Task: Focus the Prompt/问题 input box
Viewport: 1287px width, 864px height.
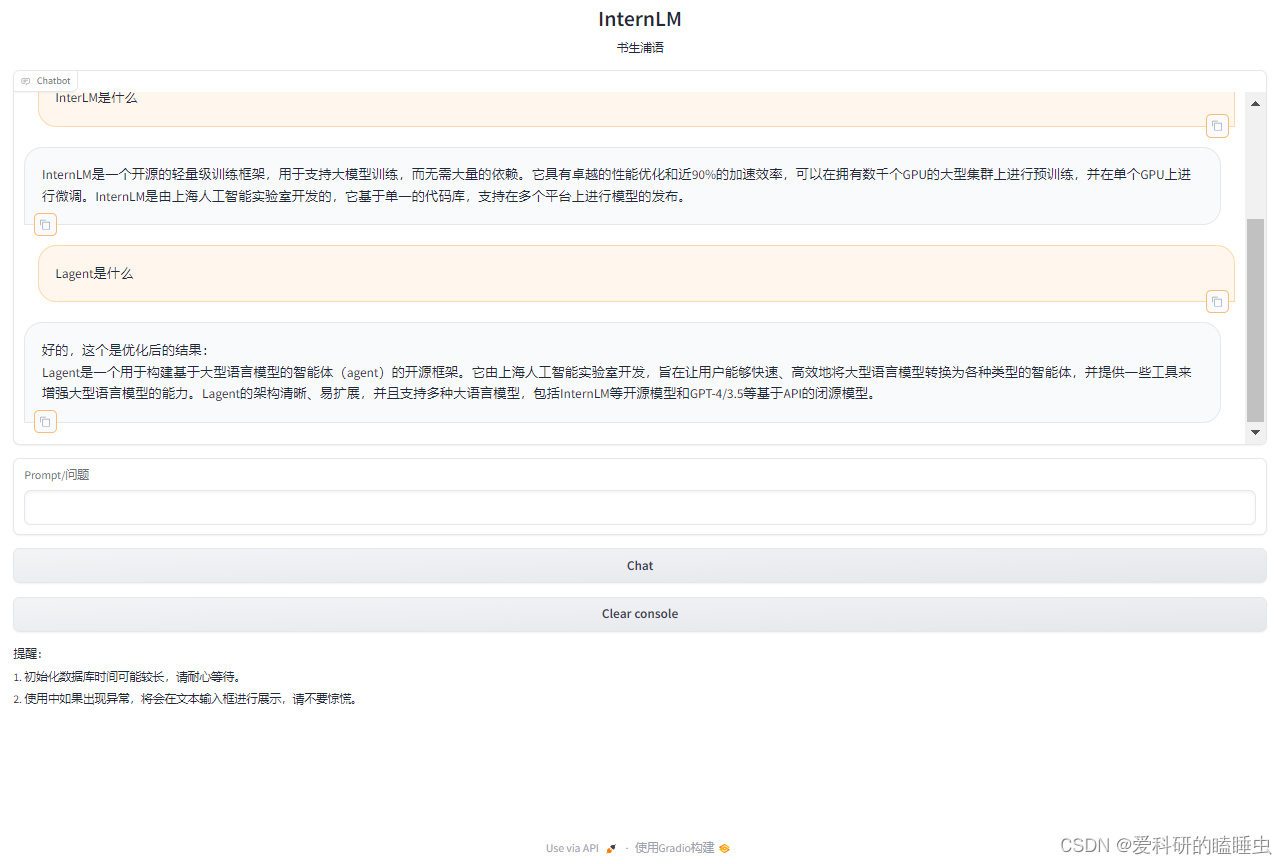Action: (x=640, y=507)
